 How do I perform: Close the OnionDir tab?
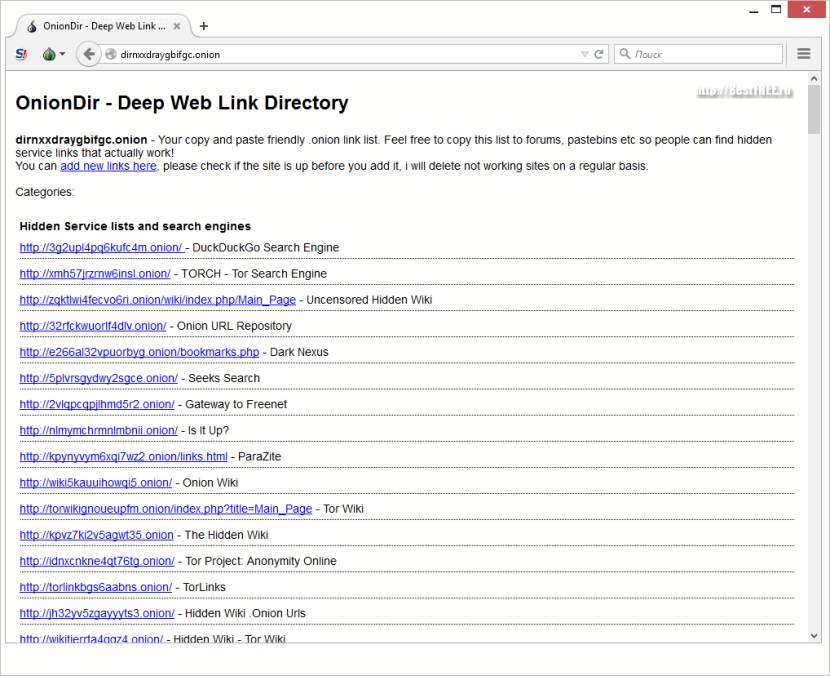tap(178, 26)
